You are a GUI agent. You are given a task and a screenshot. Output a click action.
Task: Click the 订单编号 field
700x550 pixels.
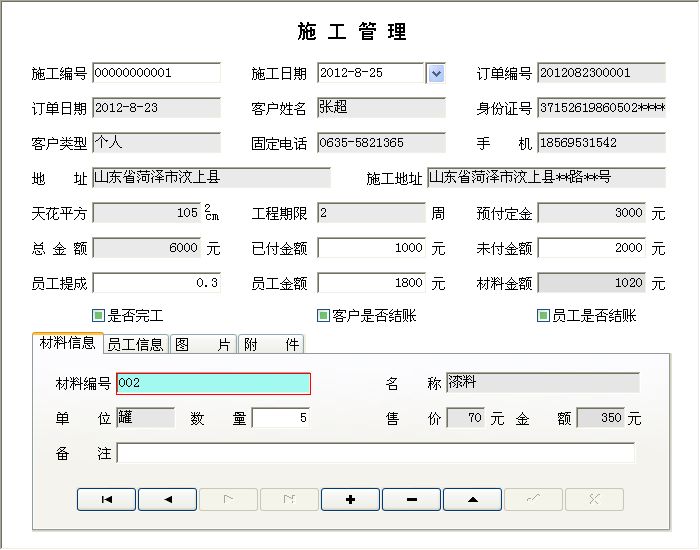(601, 73)
